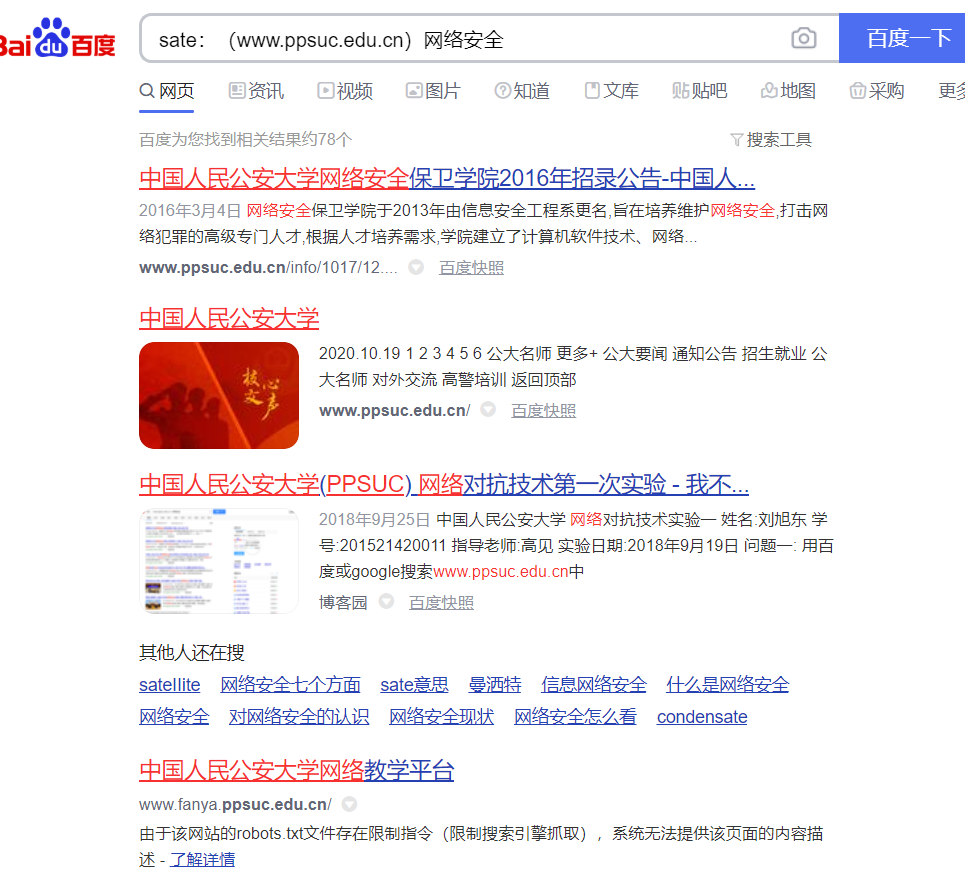Open the 图片 tab
This screenshot has width=965, height=871.
(433, 91)
